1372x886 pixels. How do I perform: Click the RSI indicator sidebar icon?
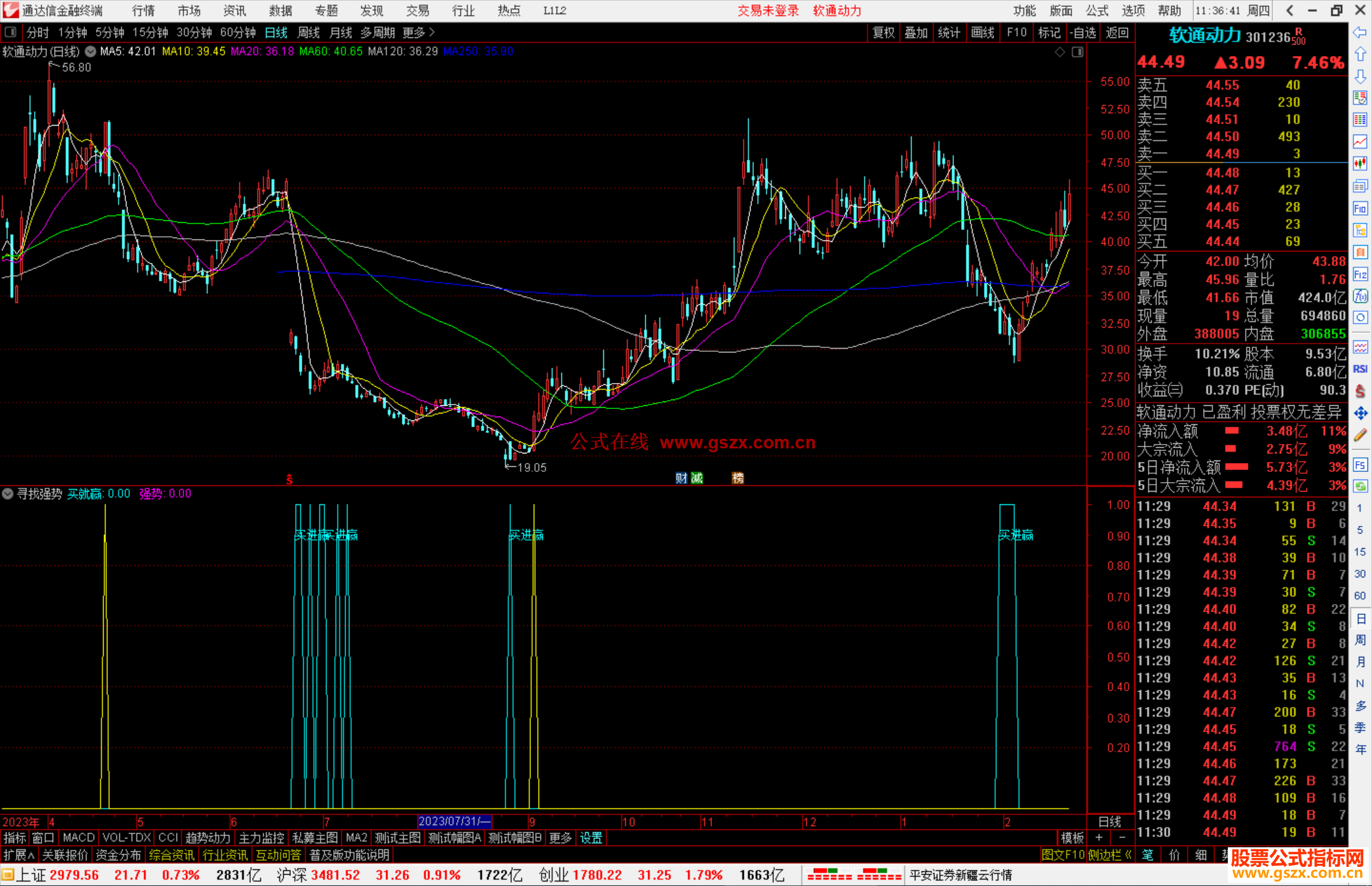[x=1360, y=369]
